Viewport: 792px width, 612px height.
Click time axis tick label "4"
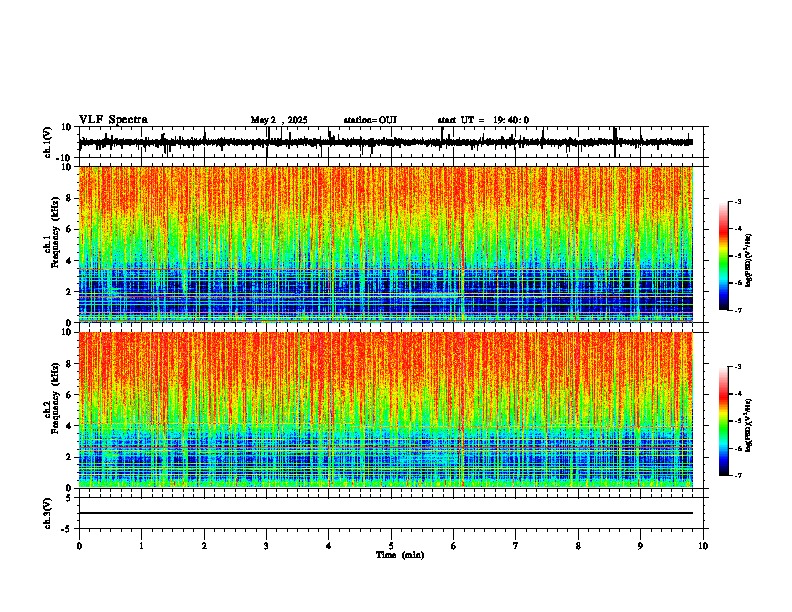[x=328, y=546]
